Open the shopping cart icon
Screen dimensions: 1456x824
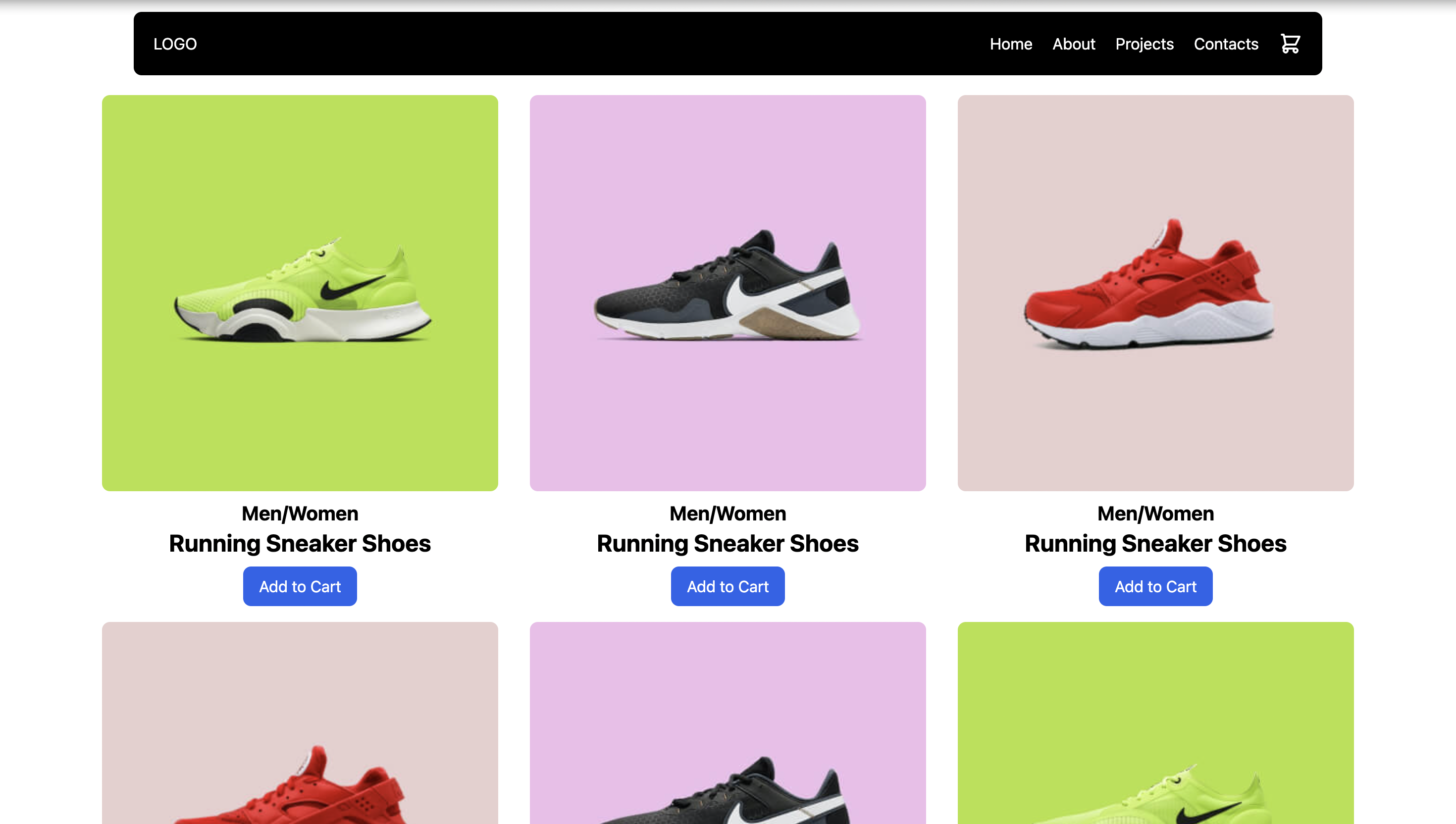(x=1290, y=44)
